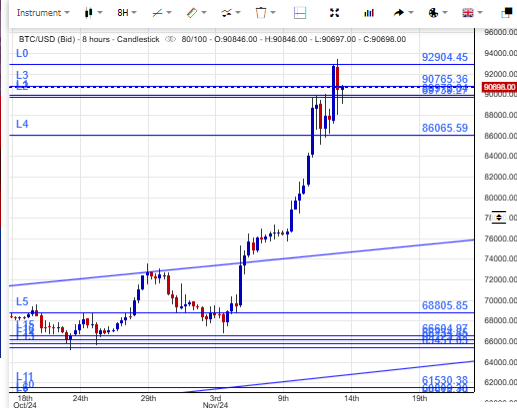Click the 9th date axis label
Viewport: 517px width, 408px height.
tap(283, 398)
